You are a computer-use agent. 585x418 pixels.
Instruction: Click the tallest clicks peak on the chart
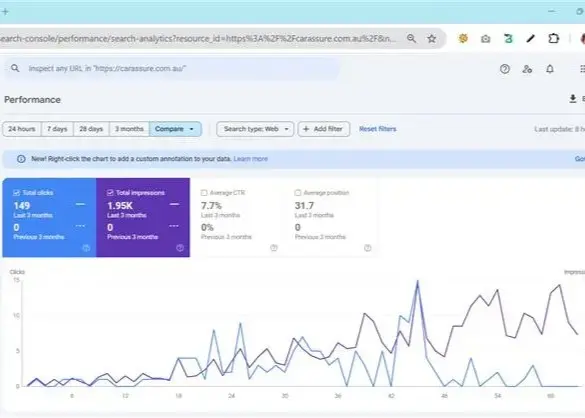coord(417,281)
